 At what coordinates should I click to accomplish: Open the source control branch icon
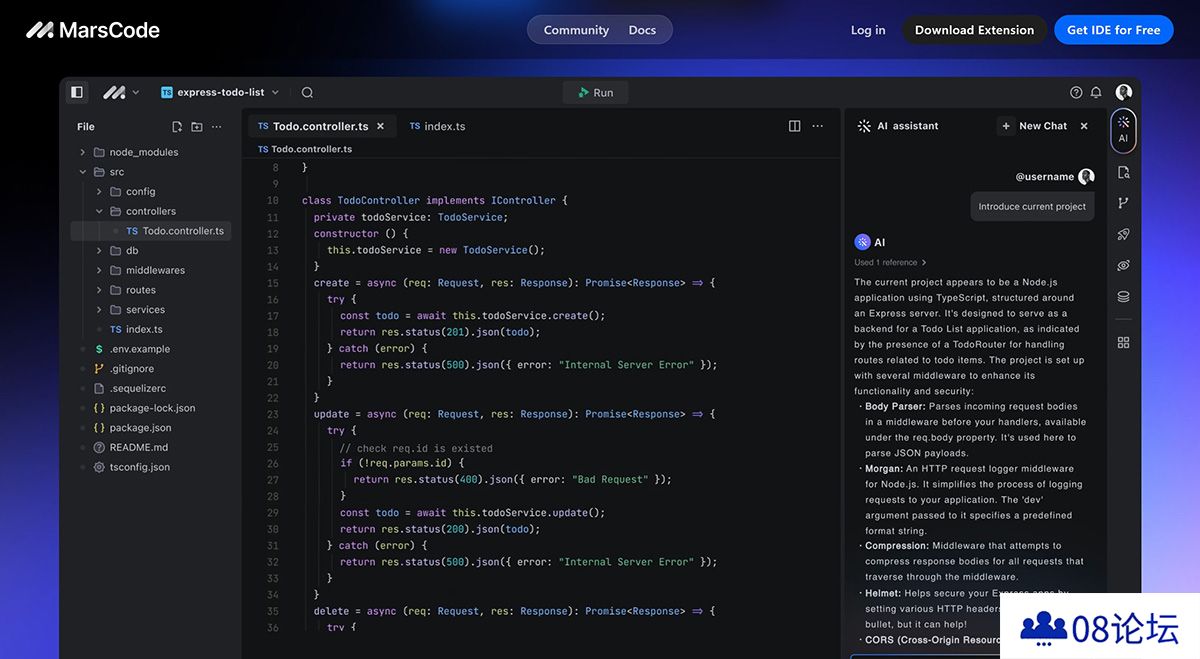[x=1123, y=203]
